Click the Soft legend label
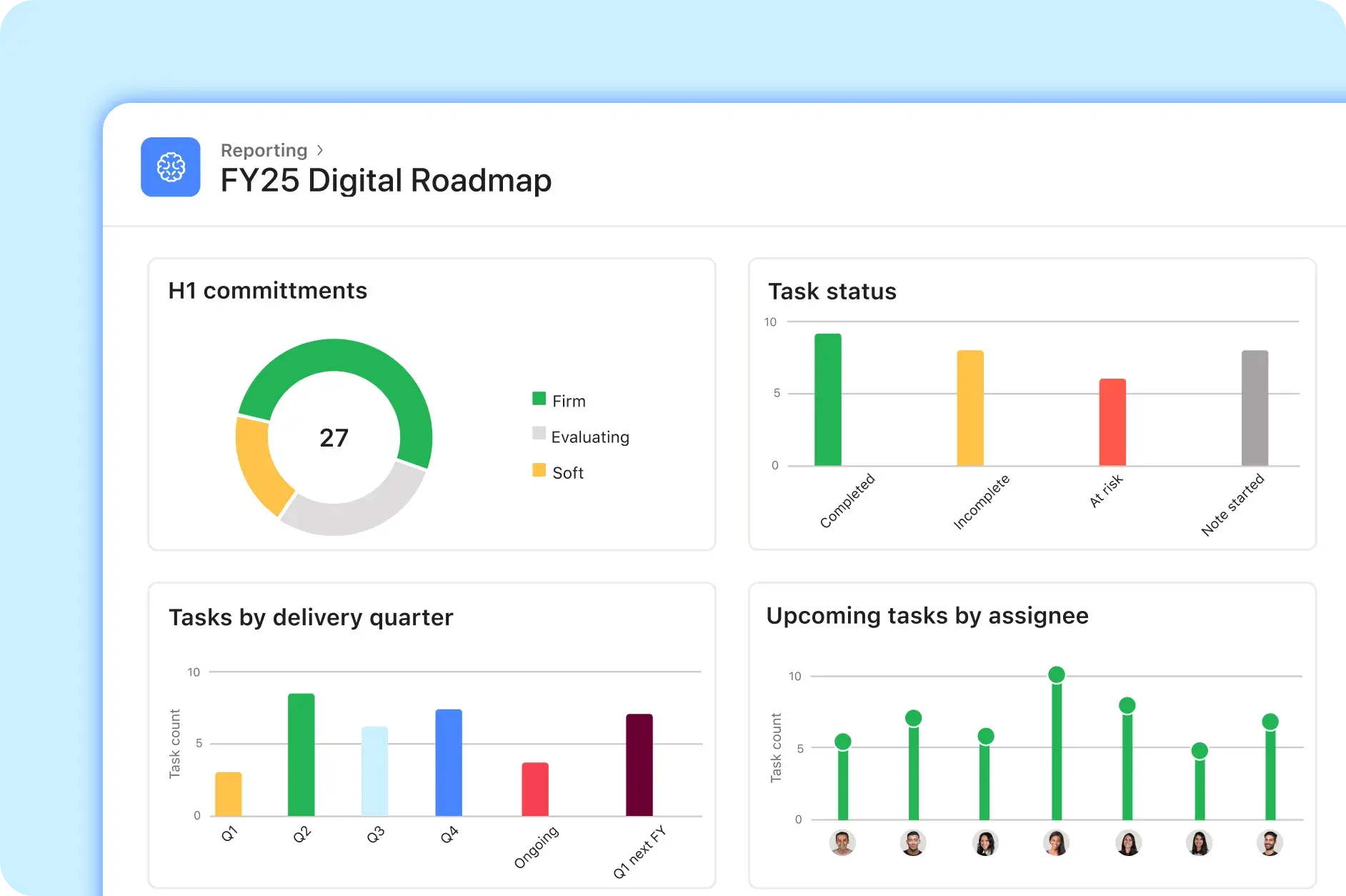This screenshot has width=1346, height=896. coord(568,472)
